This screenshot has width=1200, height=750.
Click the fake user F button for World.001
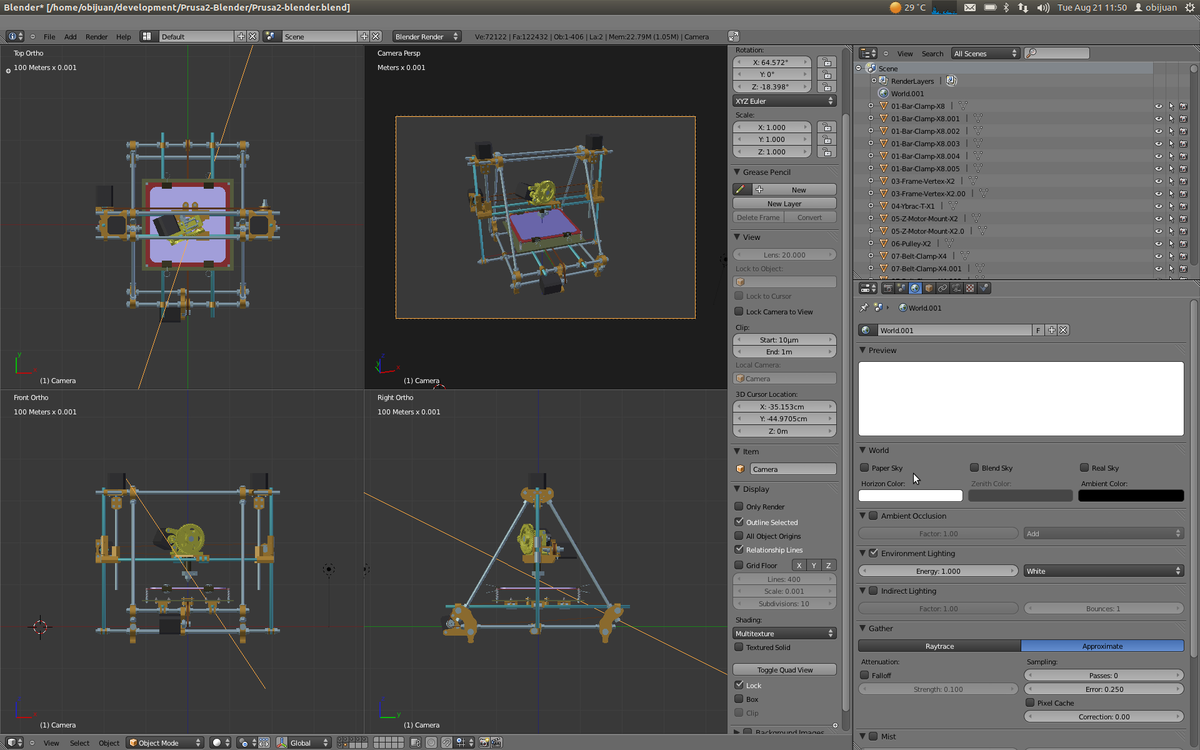coord(1038,330)
